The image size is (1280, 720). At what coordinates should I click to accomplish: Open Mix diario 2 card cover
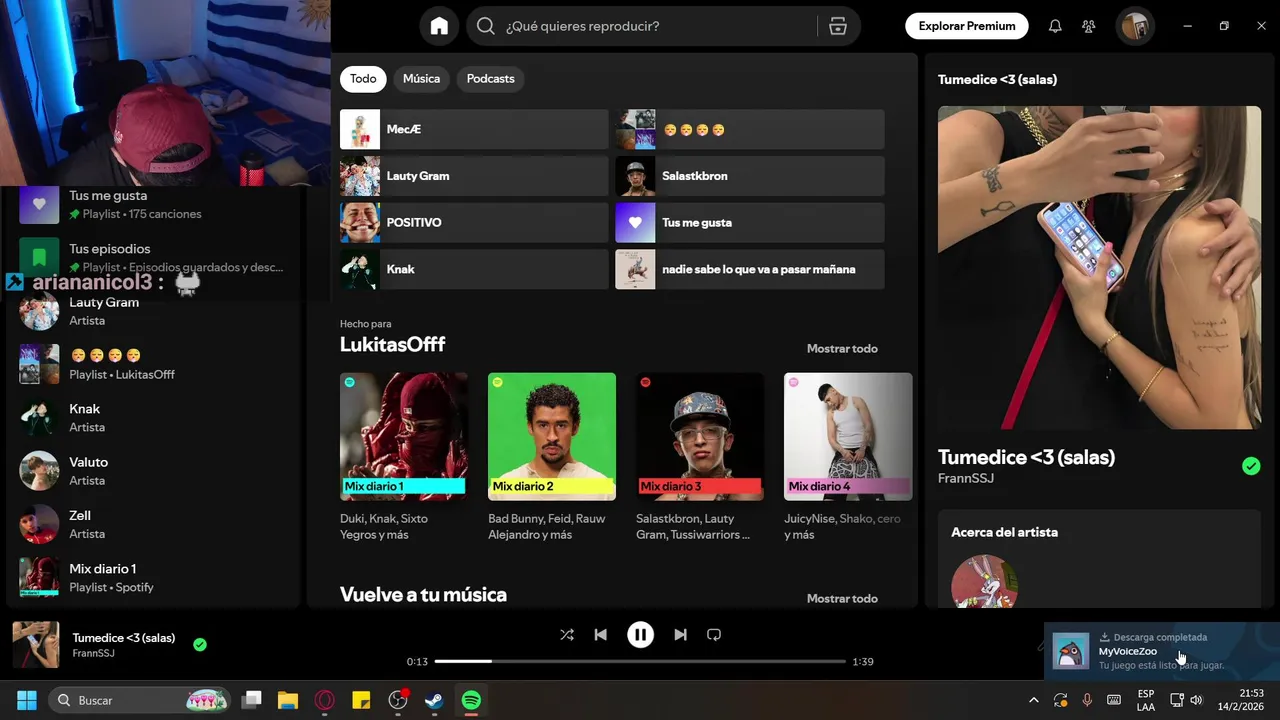tap(552, 436)
